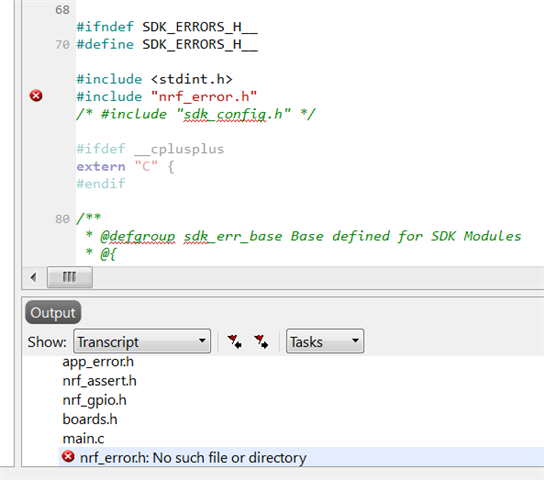Screen dimensions: 544x480
Task: Click the red error marker in editor gutter
Action: [x=36, y=95]
